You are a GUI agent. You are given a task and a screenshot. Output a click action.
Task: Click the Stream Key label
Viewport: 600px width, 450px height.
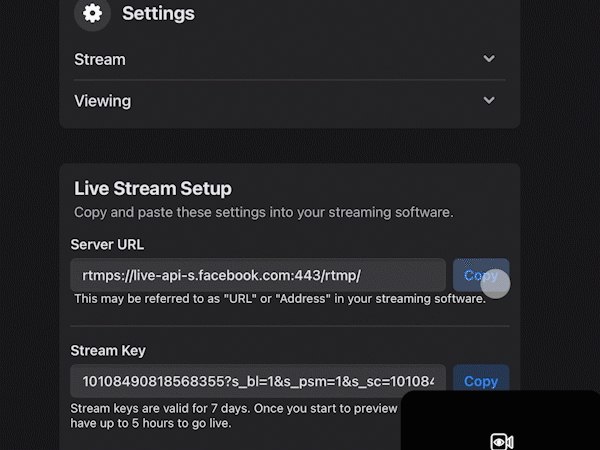click(x=108, y=351)
